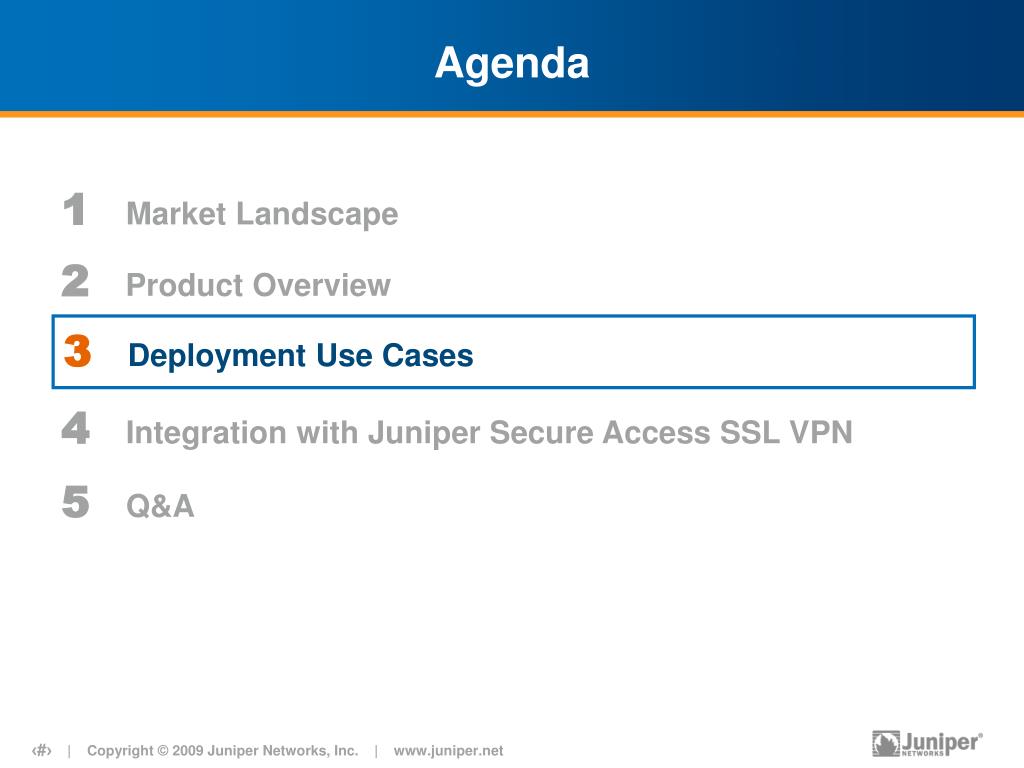Open the www.juniper.net footer link

coord(448,751)
